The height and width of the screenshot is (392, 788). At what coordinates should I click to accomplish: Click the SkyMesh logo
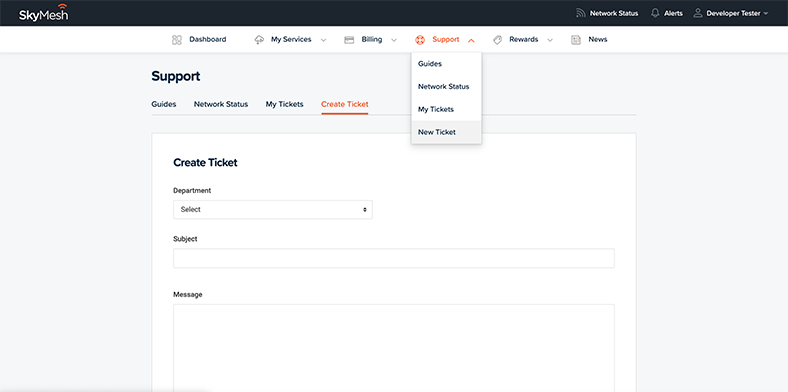(x=44, y=13)
